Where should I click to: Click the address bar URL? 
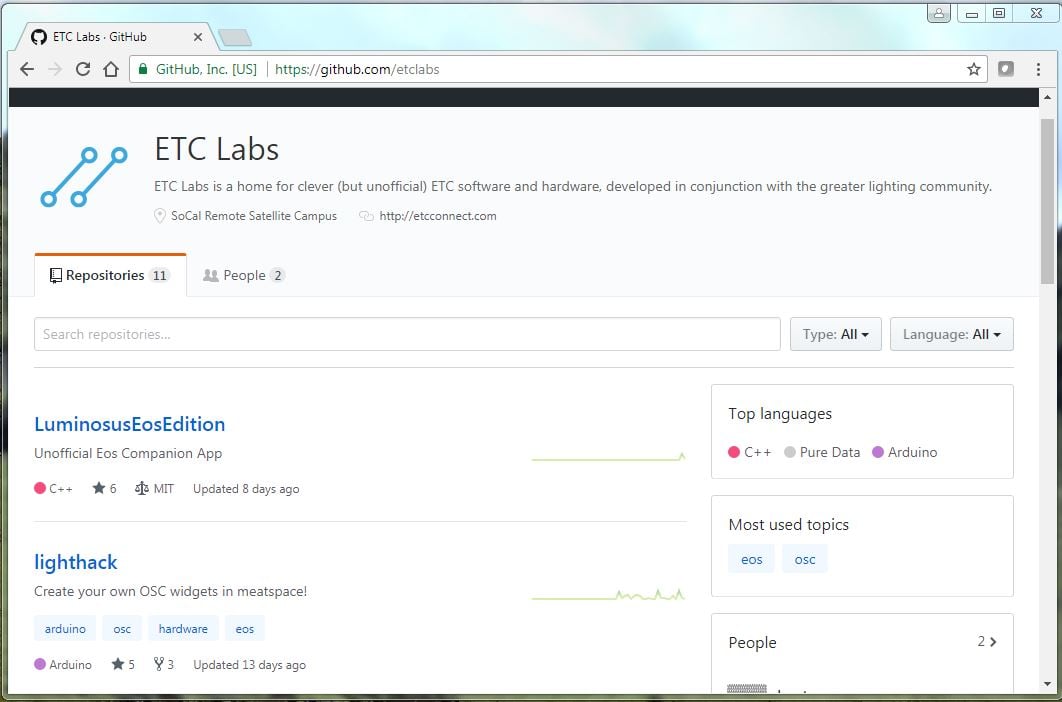click(357, 69)
